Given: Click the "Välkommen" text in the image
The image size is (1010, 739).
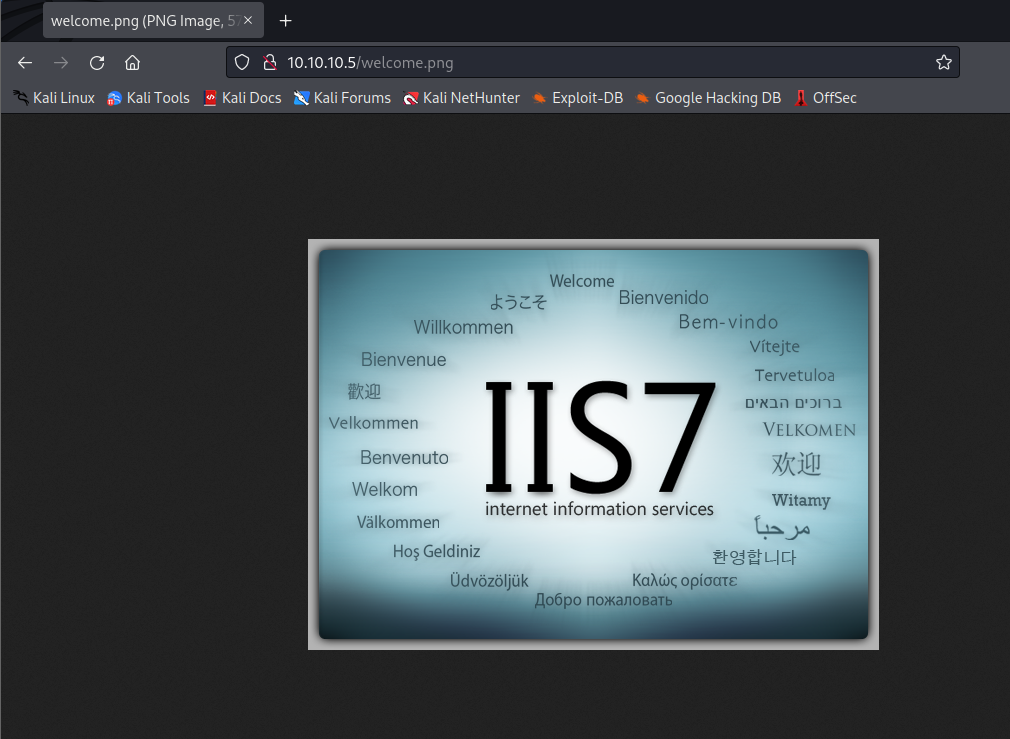Looking at the screenshot, I should point(398,522).
